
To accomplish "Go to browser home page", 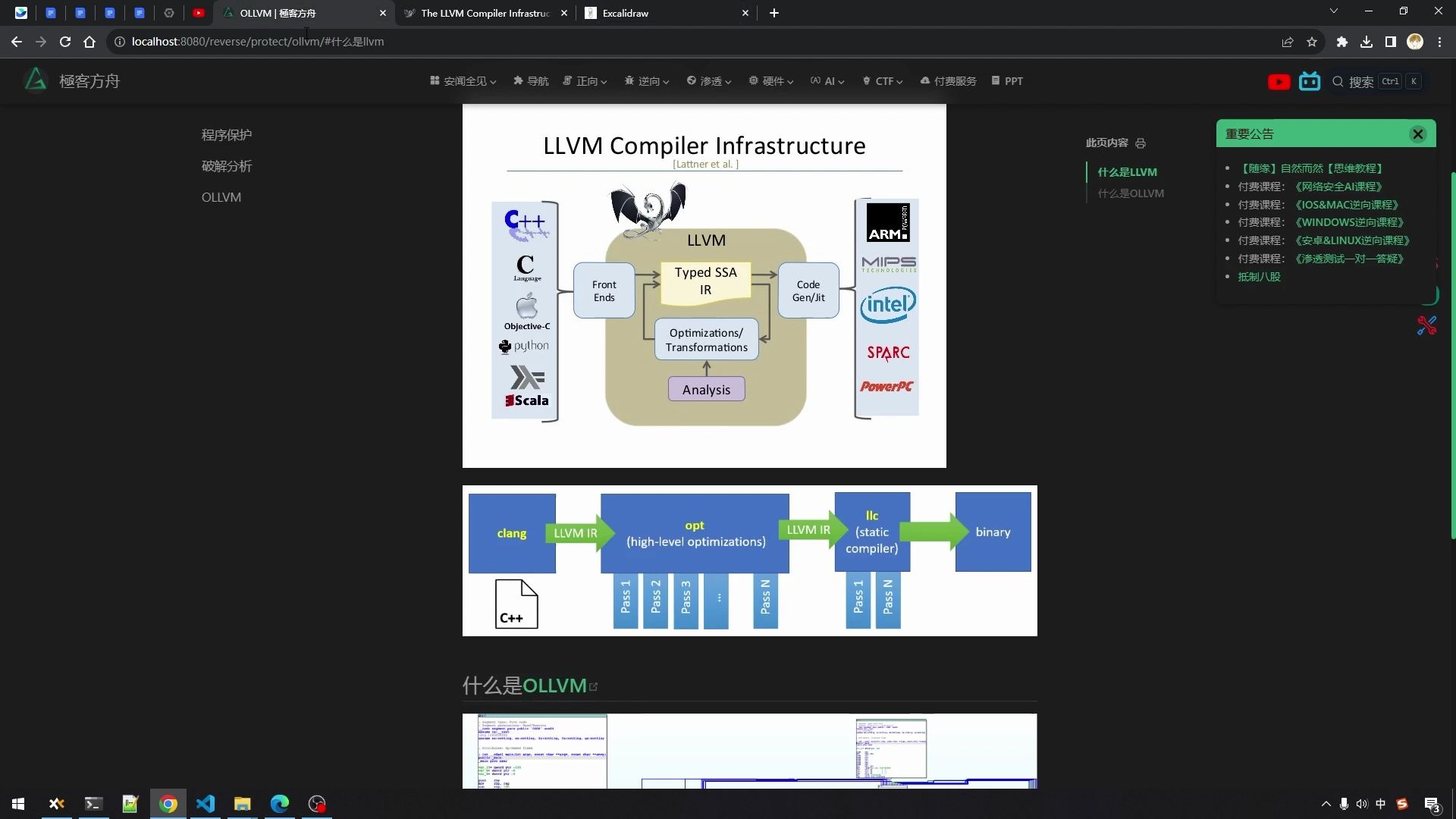I will [89, 42].
